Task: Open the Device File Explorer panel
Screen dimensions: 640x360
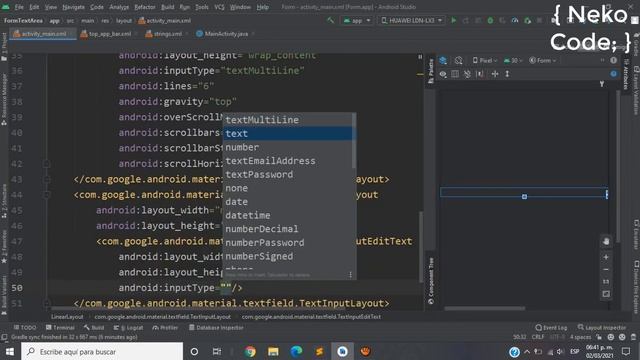Action: (636, 288)
